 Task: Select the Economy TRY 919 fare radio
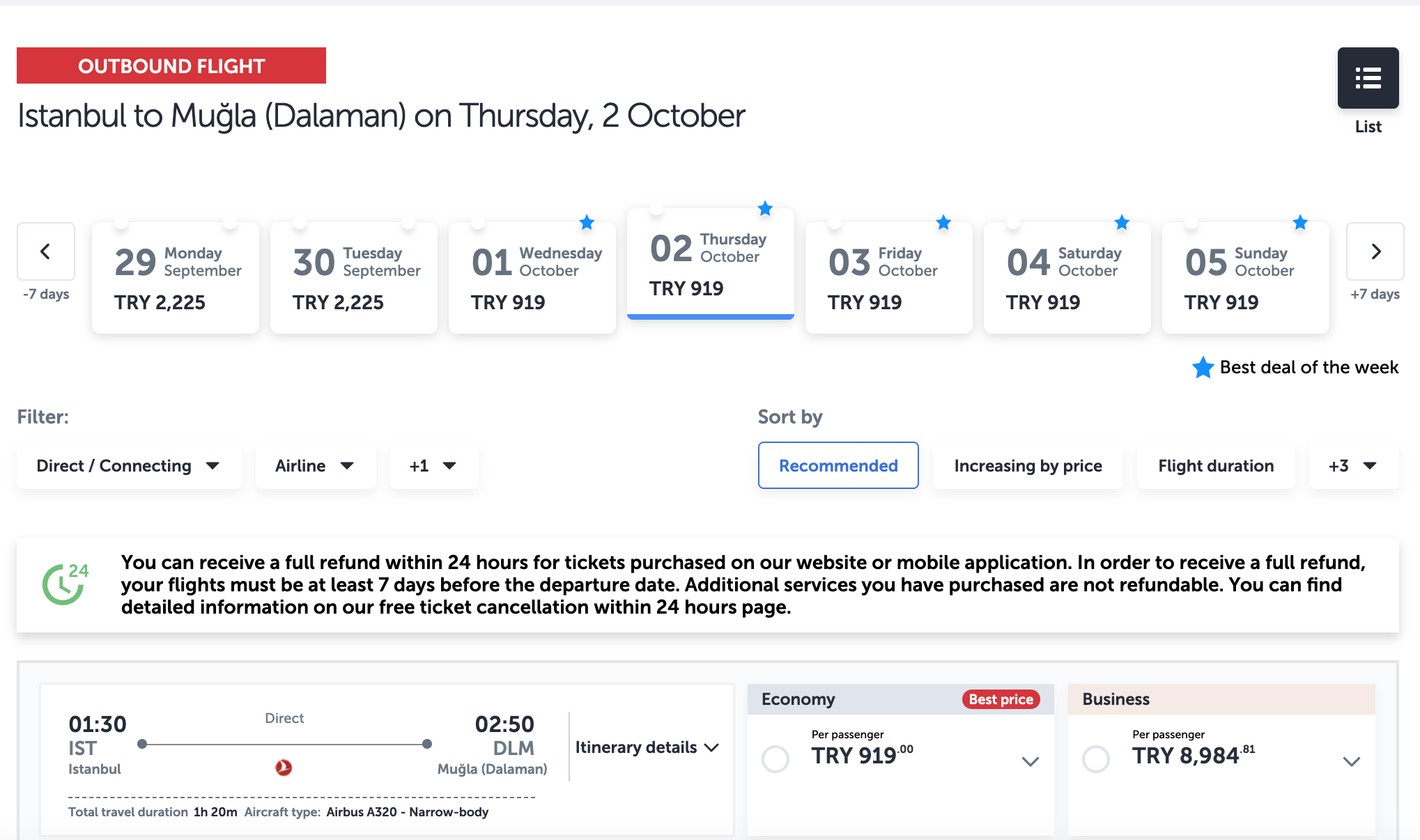pos(775,759)
